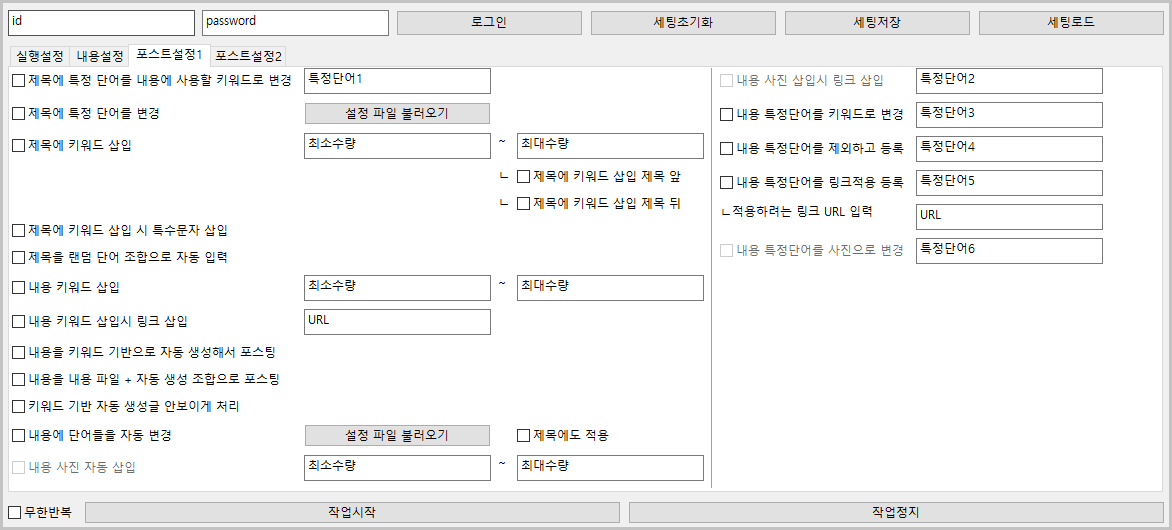Tick 내용 특정단어를 제외하고 등록 checkbox

pos(727,149)
